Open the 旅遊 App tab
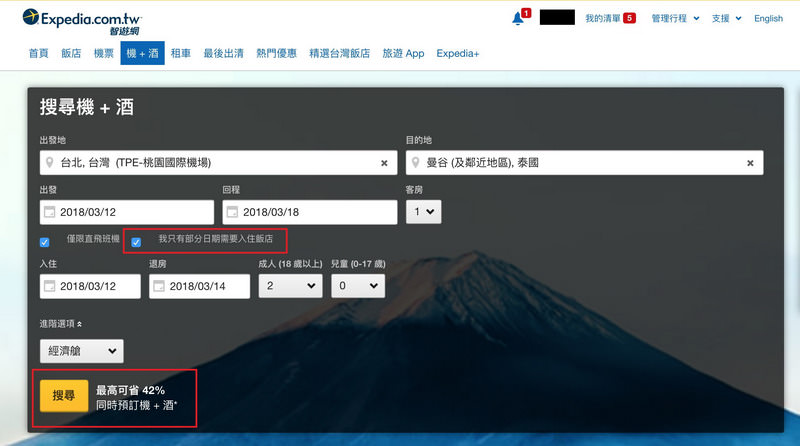The width and height of the screenshot is (800, 446). click(403, 53)
